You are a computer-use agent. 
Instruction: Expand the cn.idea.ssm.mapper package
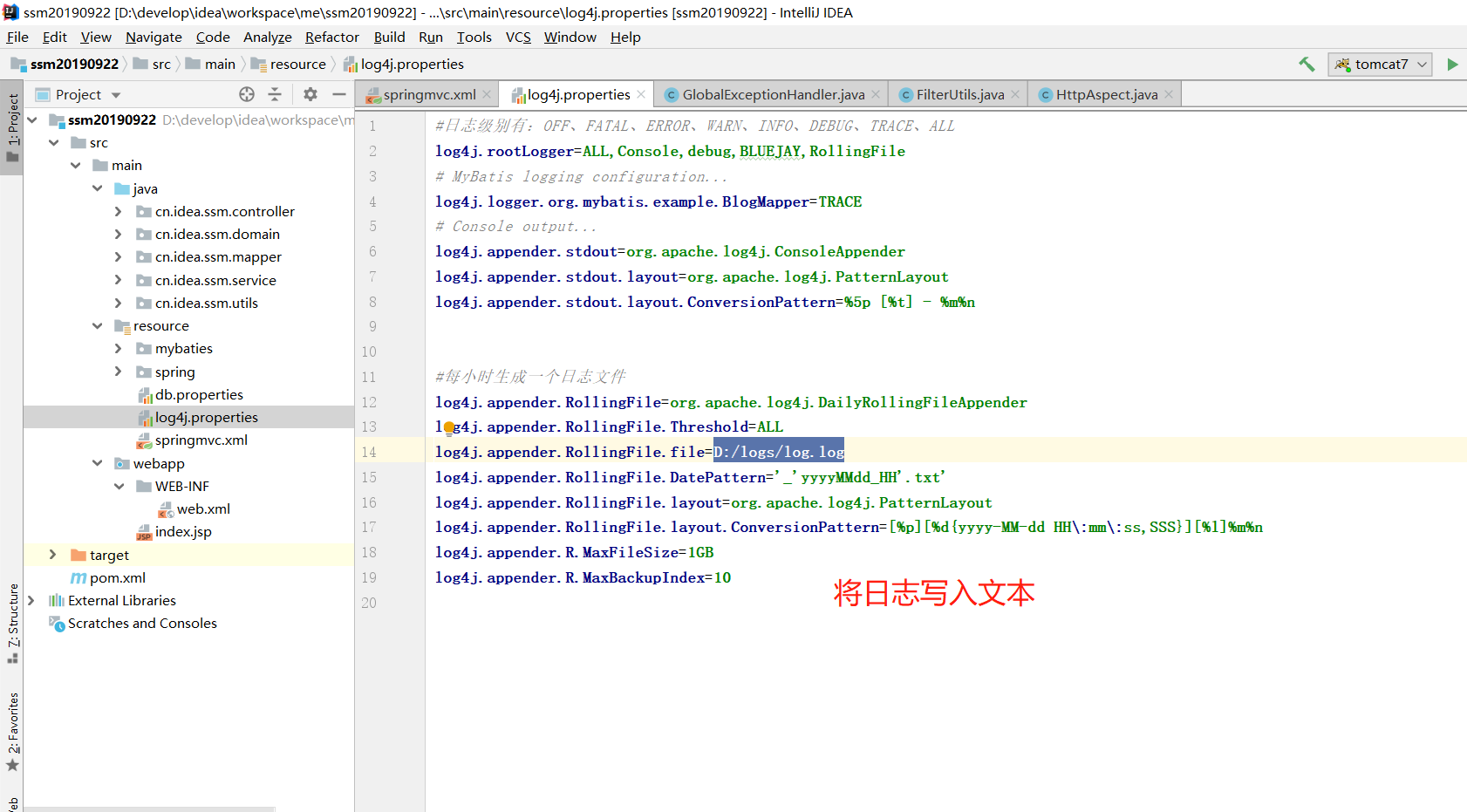119,256
